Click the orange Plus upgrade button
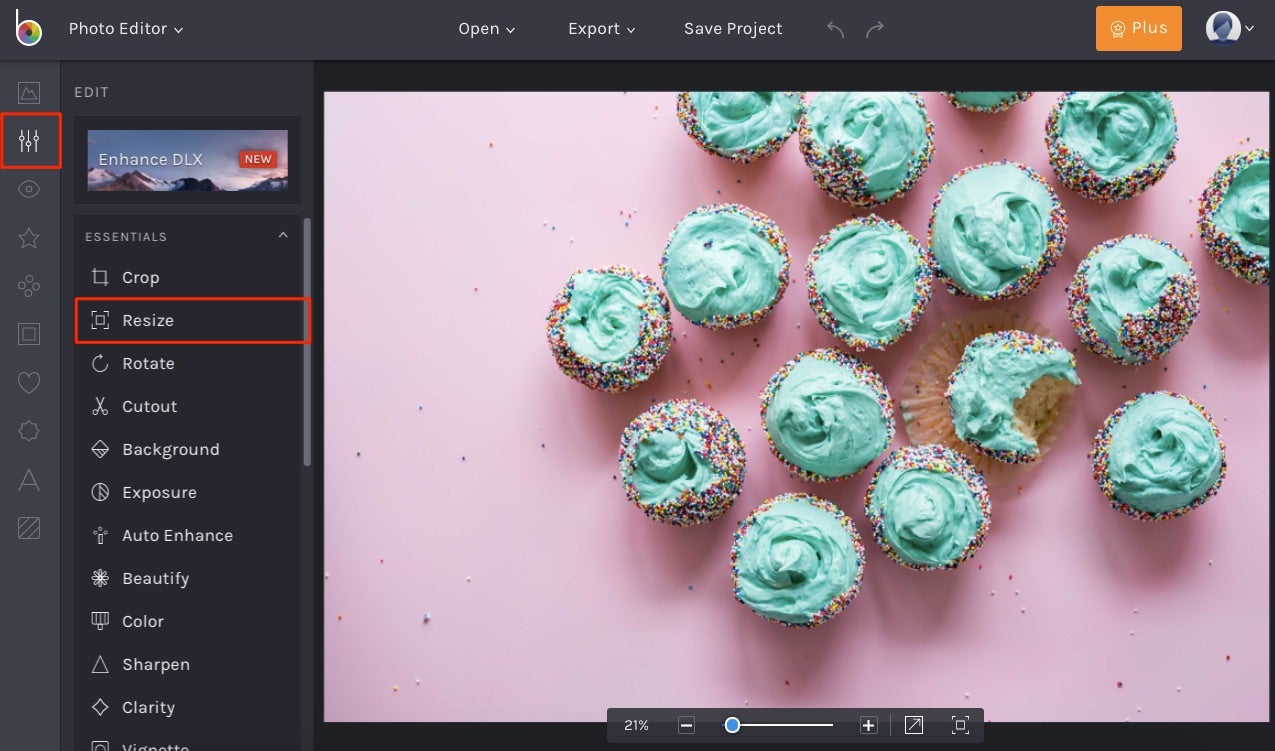 point(1138,28)
